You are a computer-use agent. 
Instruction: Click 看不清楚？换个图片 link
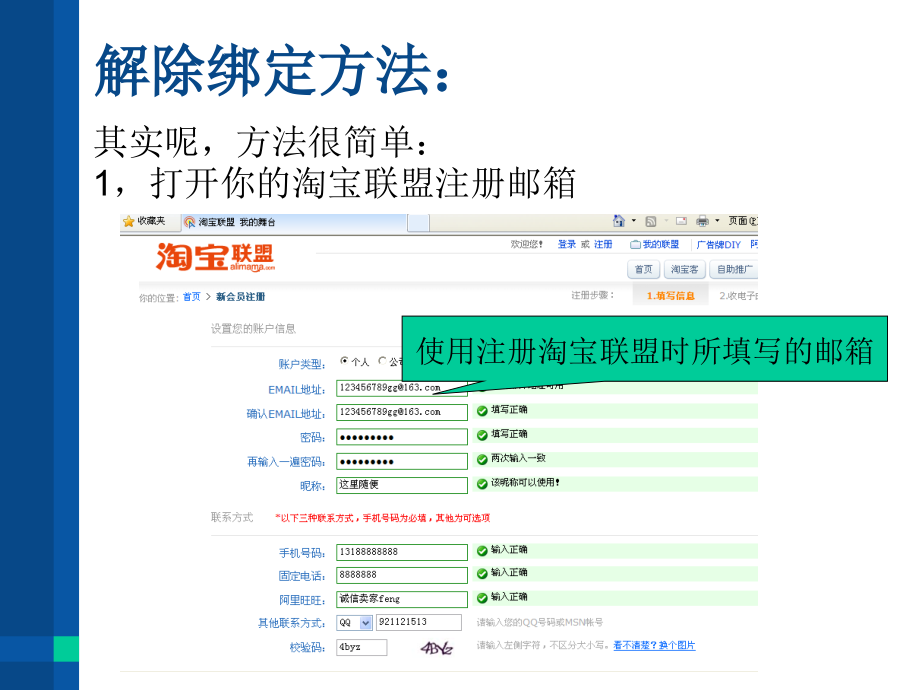[x=654, y=645]
